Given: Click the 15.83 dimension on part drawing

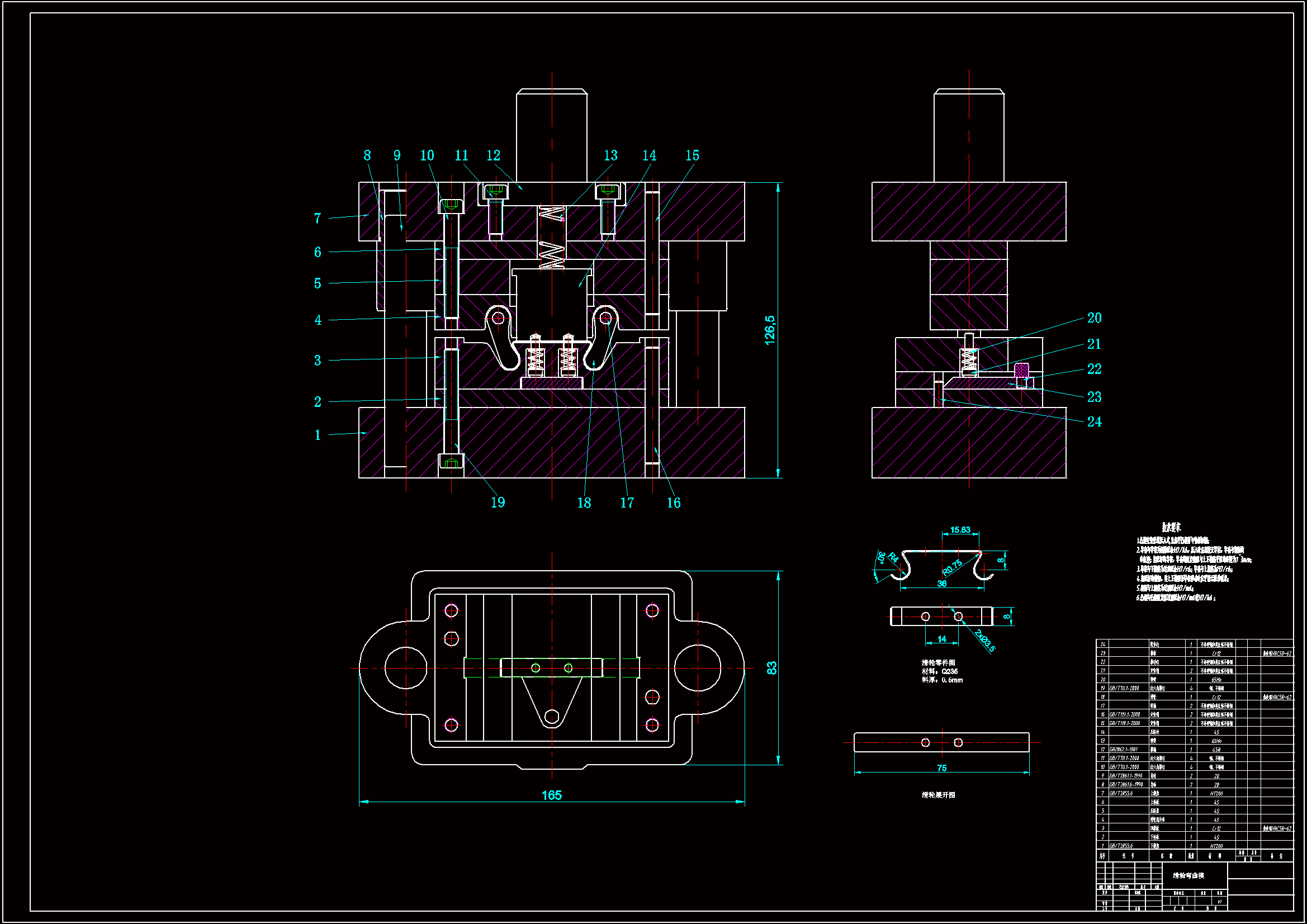Looking at the screenshot, I should point(960,530).
